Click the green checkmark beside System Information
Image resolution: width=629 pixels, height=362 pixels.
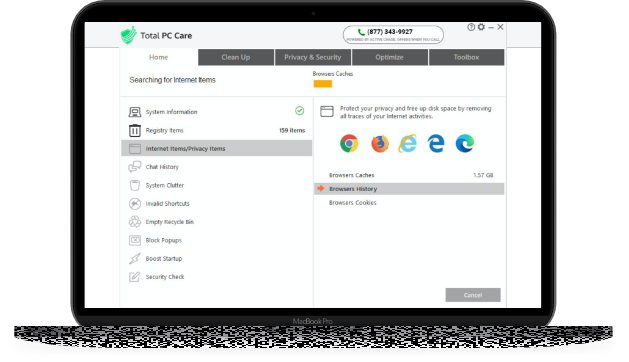tap(299, 110)
